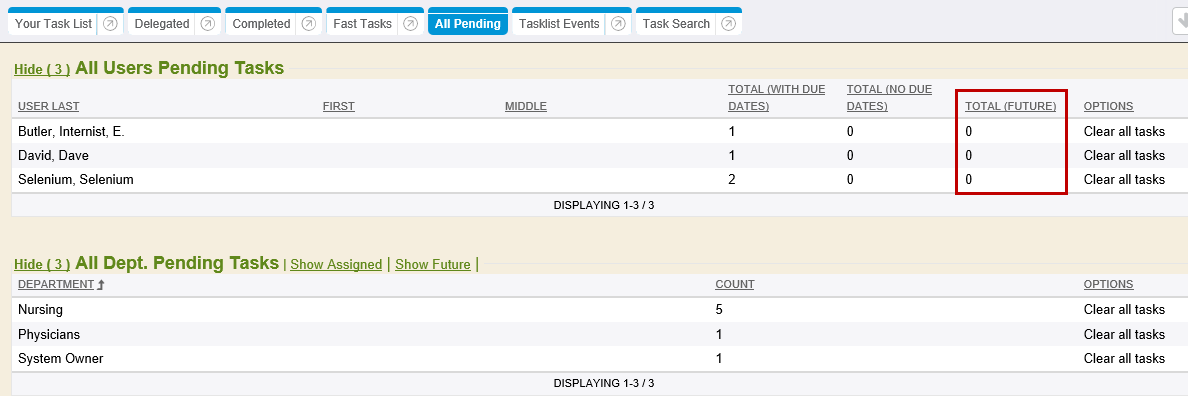The width and height of the screenshot is (1188, 396).
Task: Click the down arrow button at top right
Action: coord(1180,23)
